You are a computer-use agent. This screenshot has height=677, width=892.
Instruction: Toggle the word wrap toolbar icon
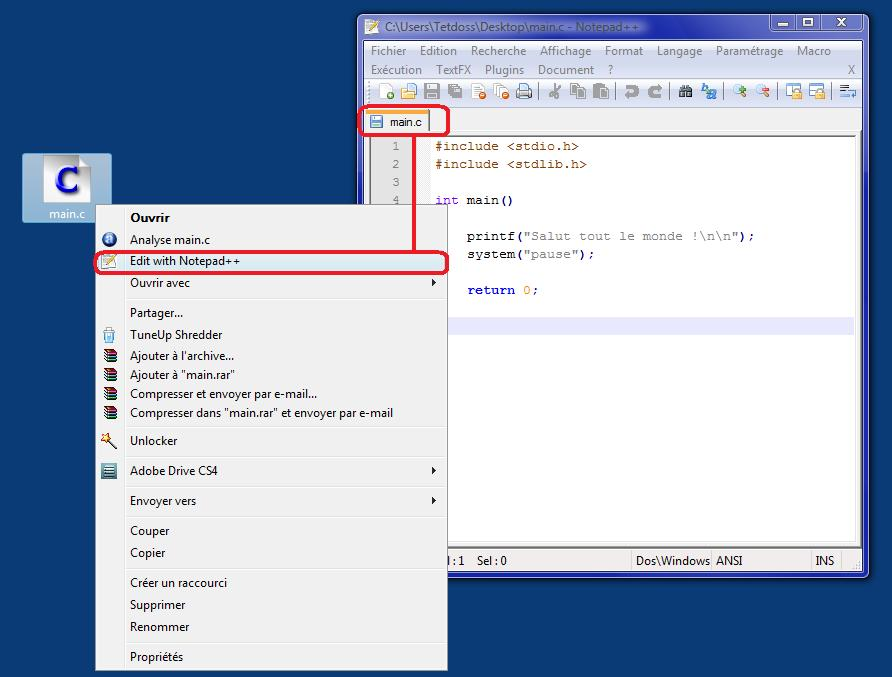[848, 91]
